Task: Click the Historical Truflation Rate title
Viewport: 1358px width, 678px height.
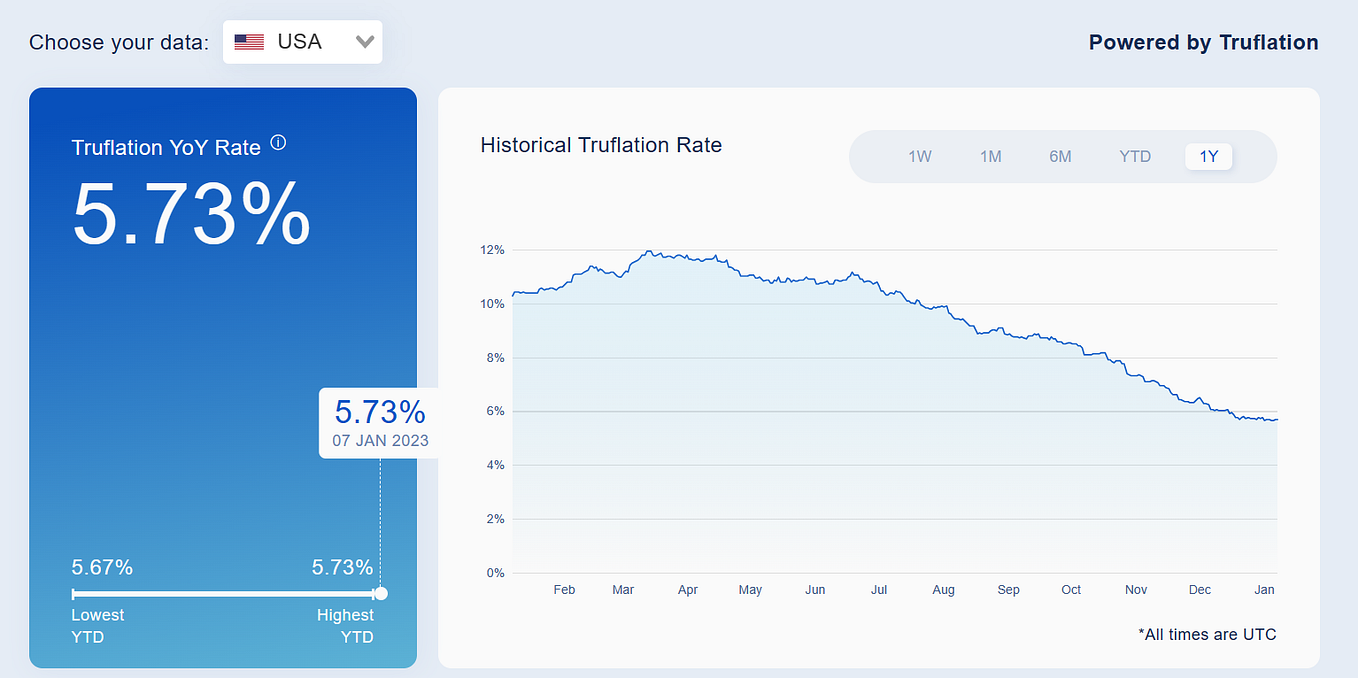Action: tap(600, 145)
